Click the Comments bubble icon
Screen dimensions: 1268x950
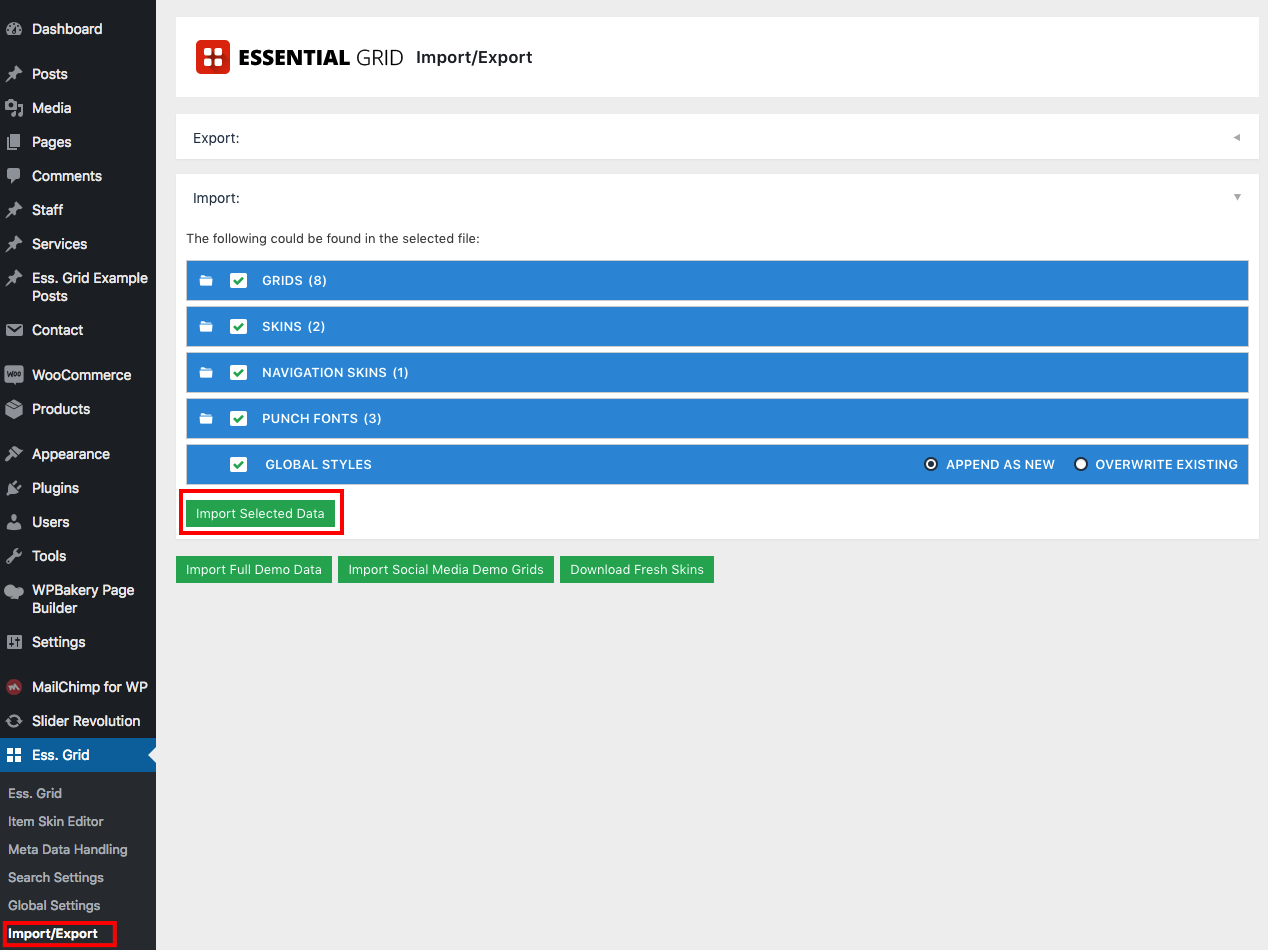tap(14, 176)
